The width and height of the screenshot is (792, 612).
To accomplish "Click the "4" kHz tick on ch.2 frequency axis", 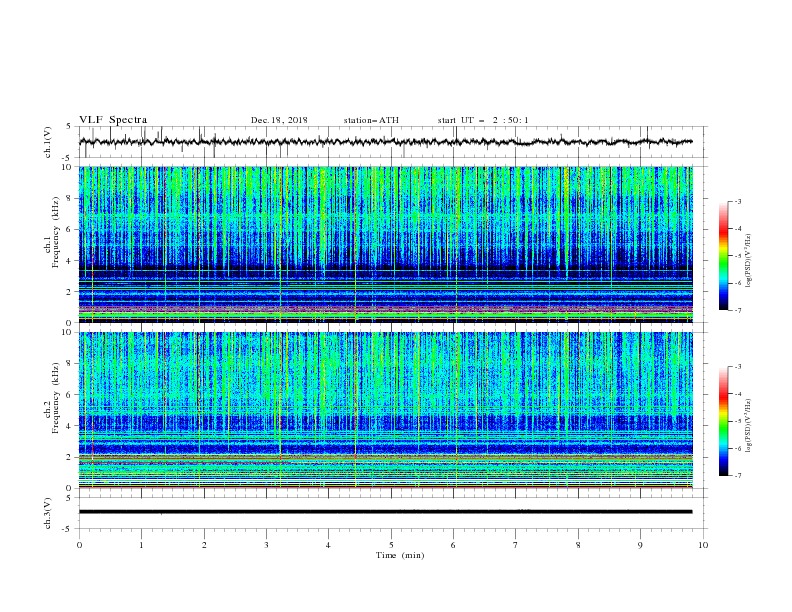I will point(69,426).
